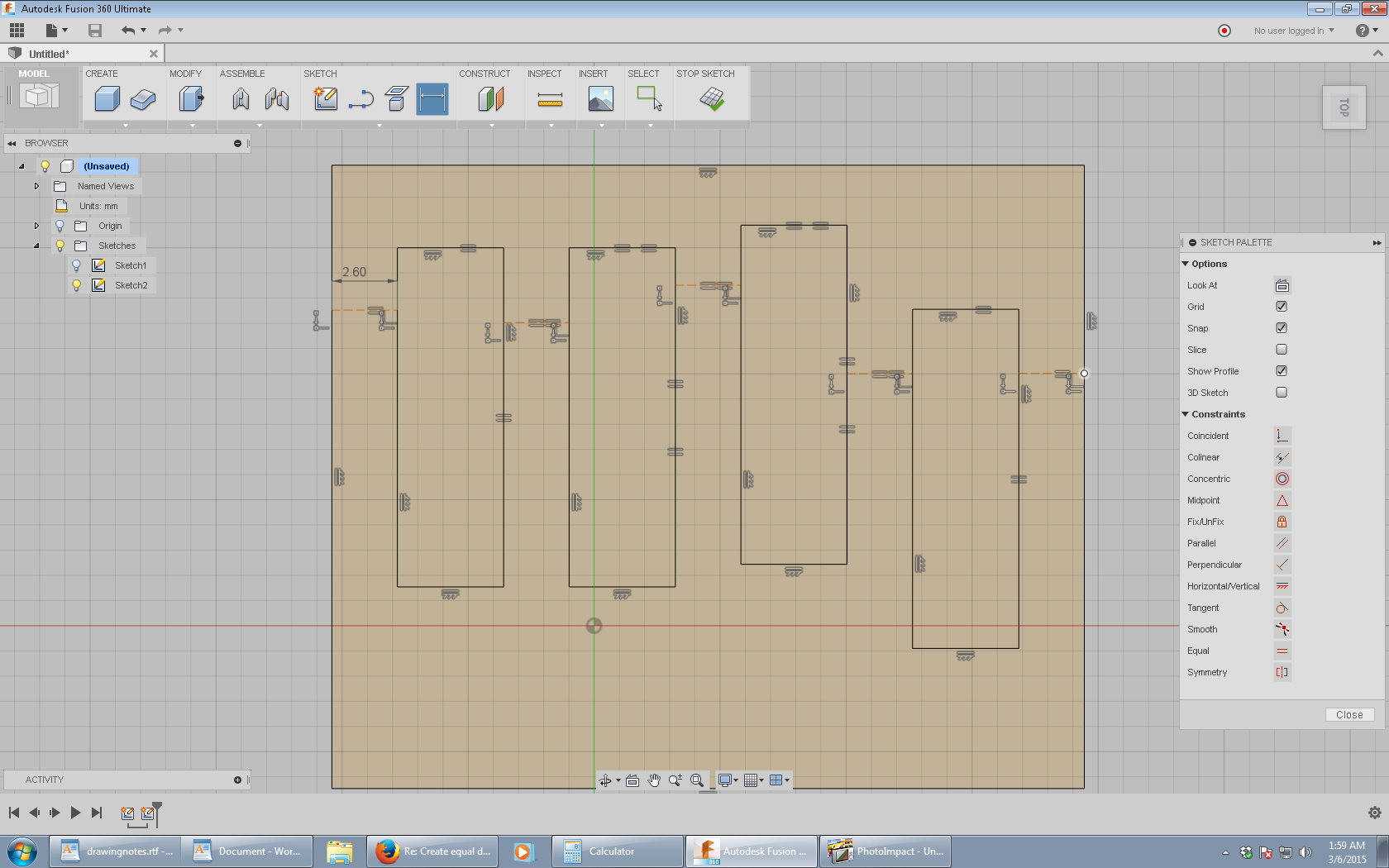Click the Create Sketch icon
This screenshot has width=1389, height=868.
pyautogui.click(x=326, y=99)
